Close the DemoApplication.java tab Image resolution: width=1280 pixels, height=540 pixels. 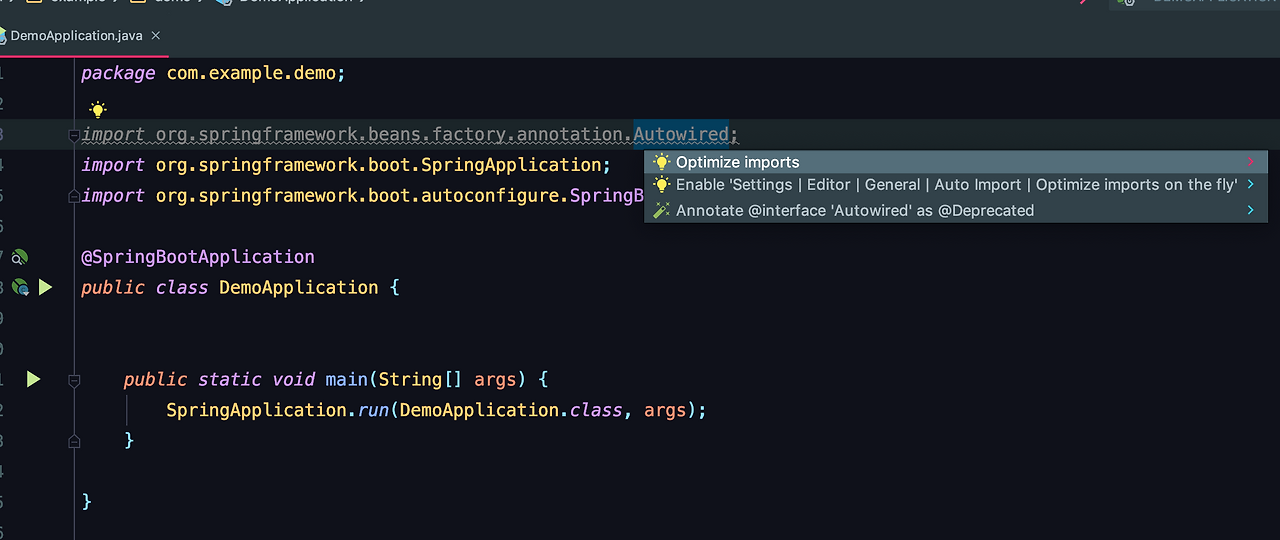156,36
